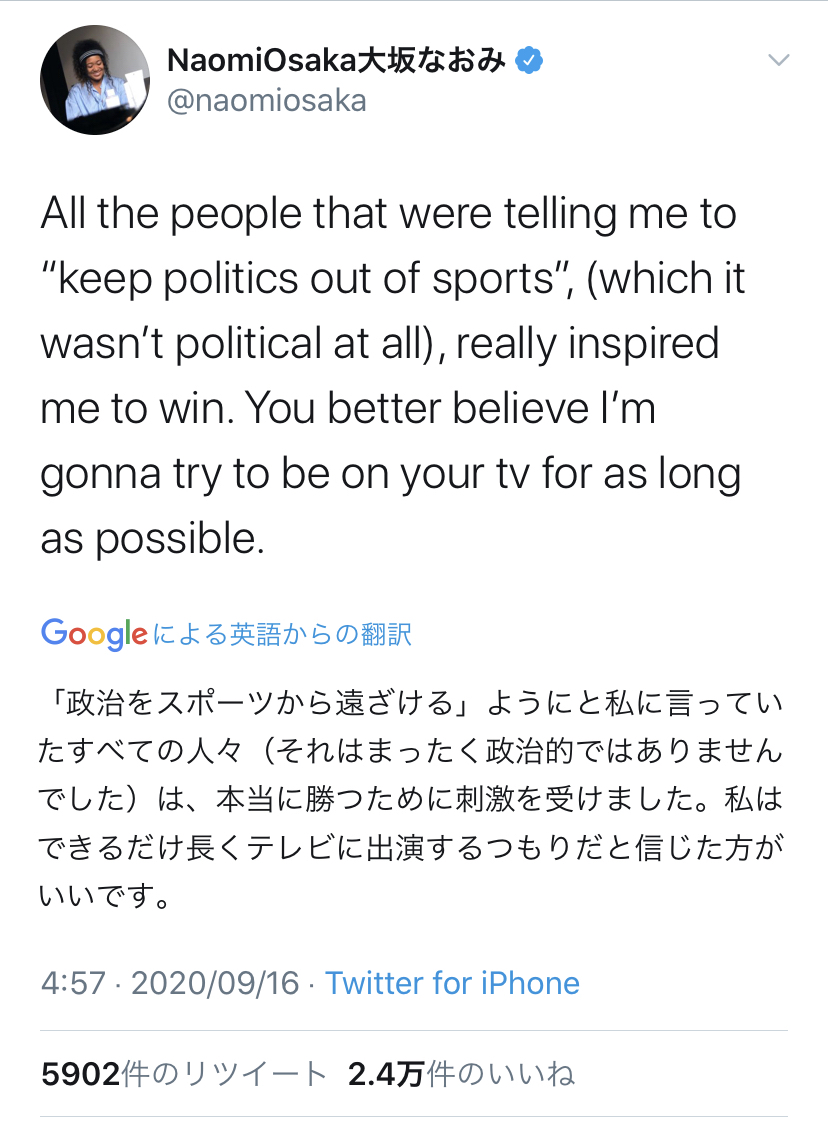Image resolution: width=828 pixels, height=1122 pixels.
Task: Open Naomi Osaka's profile avatar photo
Action: (x=94, y=79)
